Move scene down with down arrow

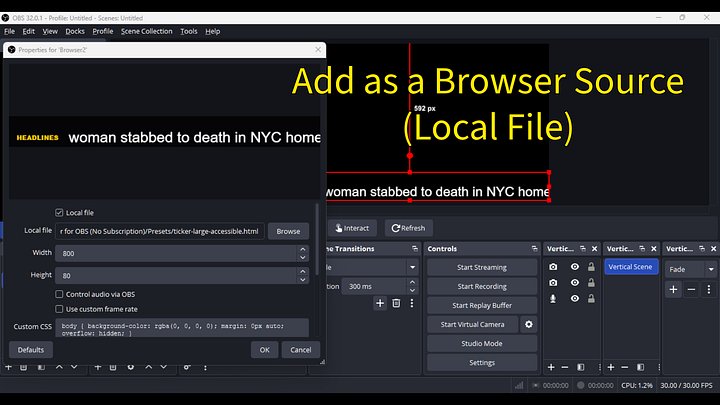[x=74, y=367]
